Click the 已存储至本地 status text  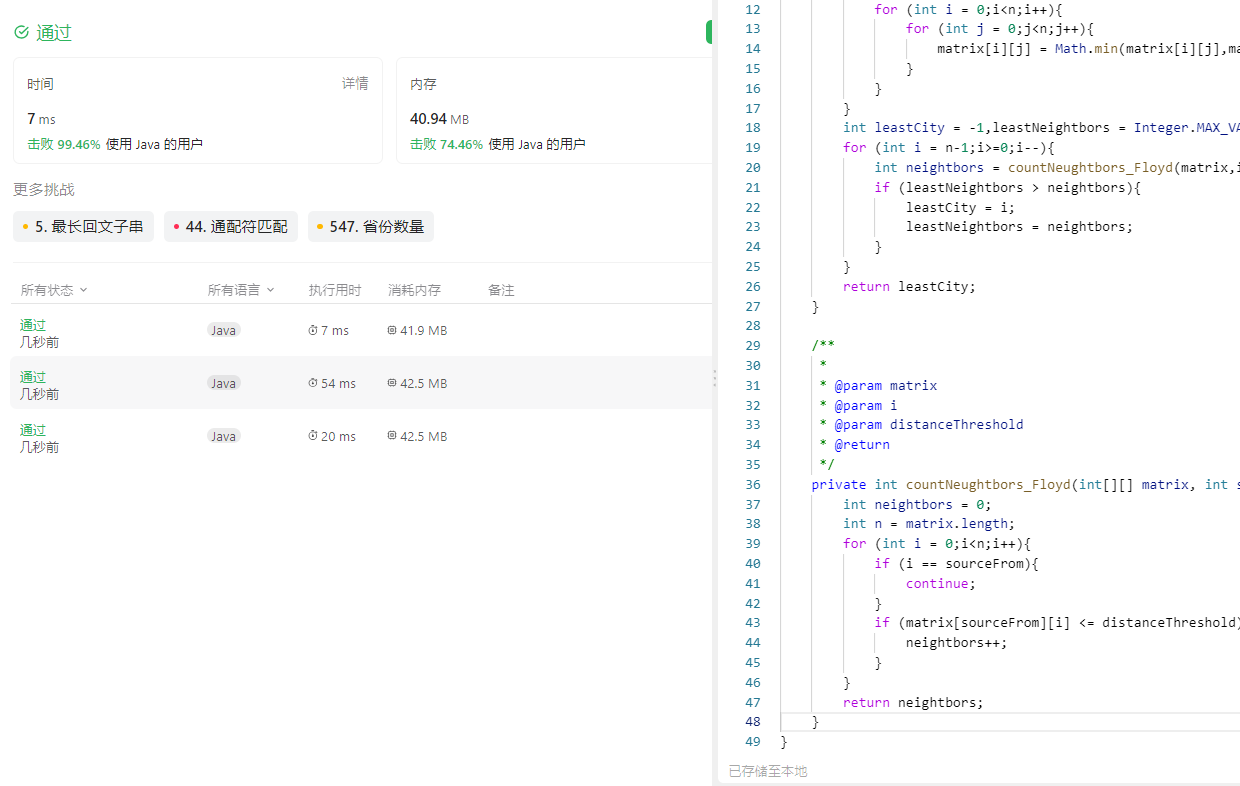coord(768,770)
